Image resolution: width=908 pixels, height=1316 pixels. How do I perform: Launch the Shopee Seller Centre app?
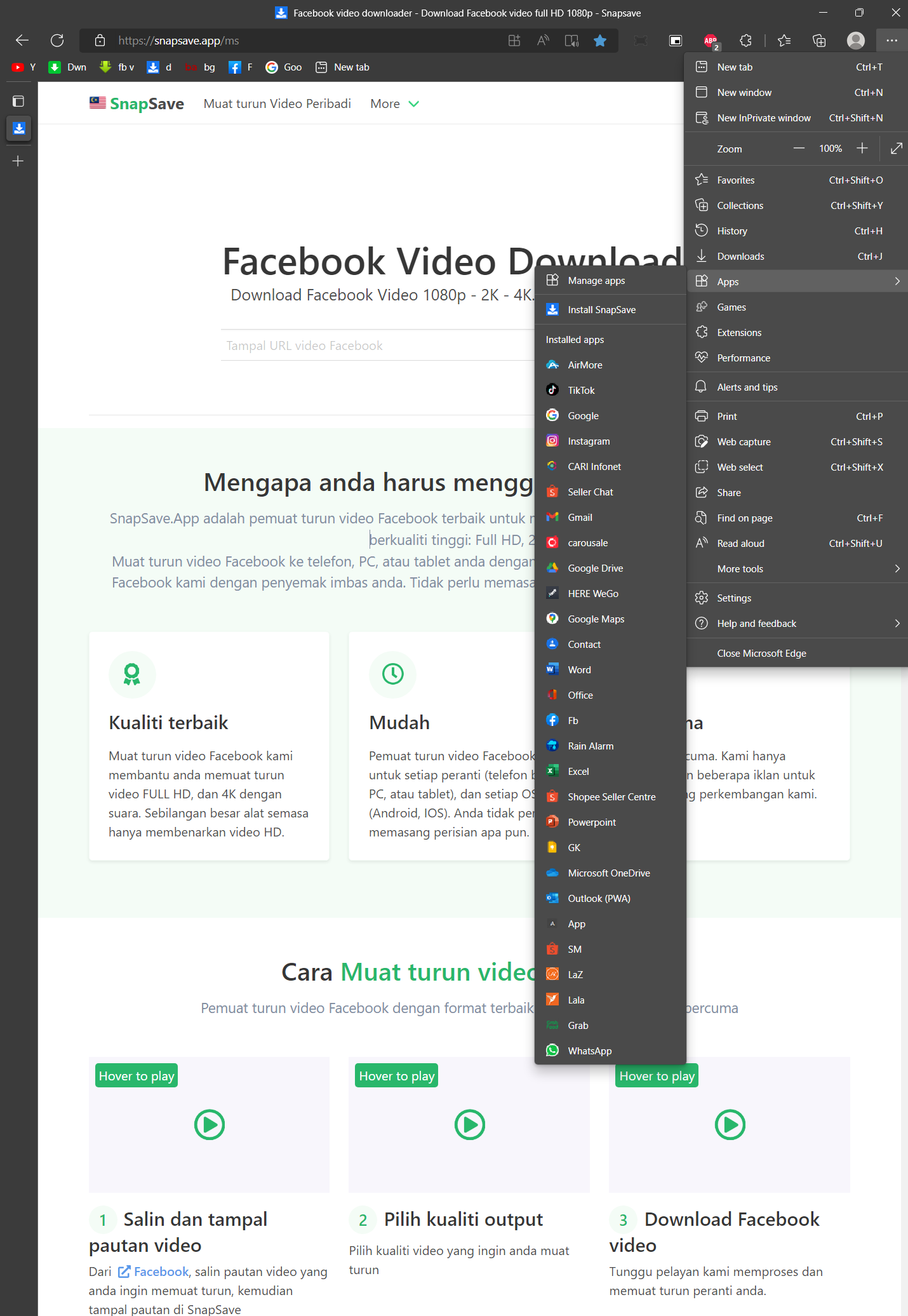[611, 797]
